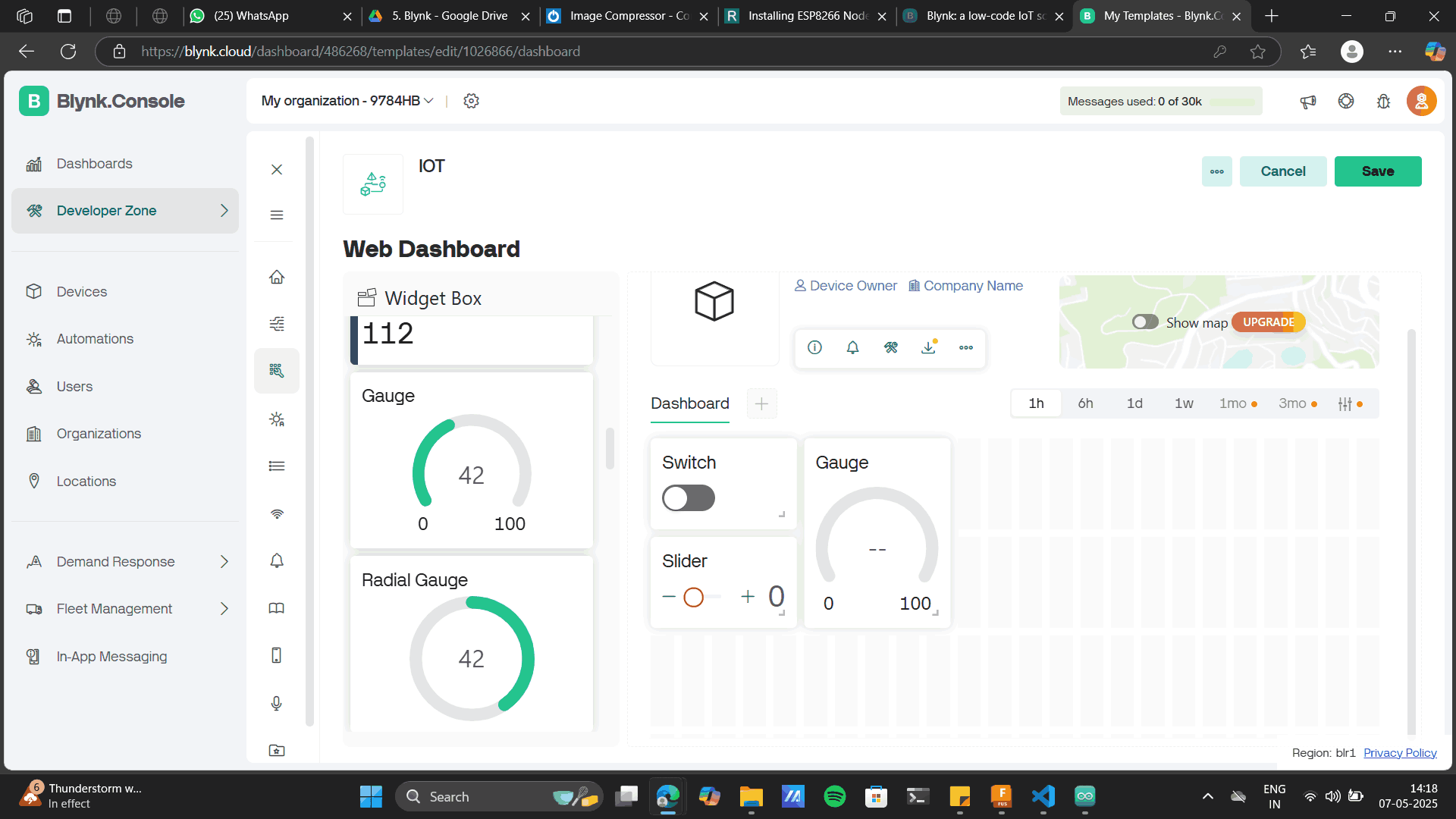Add a new dashboard tab

[762, 403]
